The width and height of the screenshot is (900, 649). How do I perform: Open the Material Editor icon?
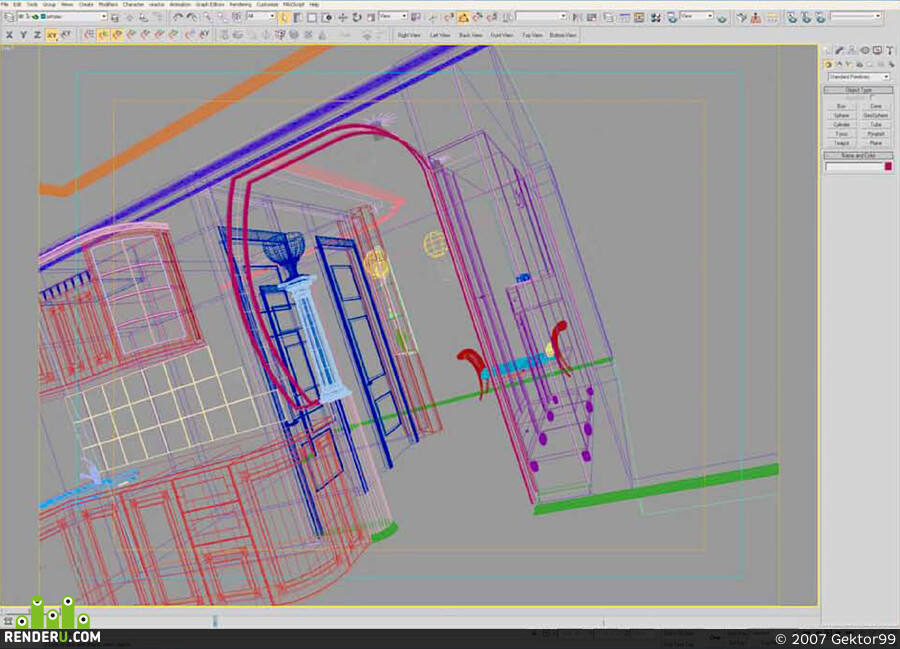click(x=655, y=18)
